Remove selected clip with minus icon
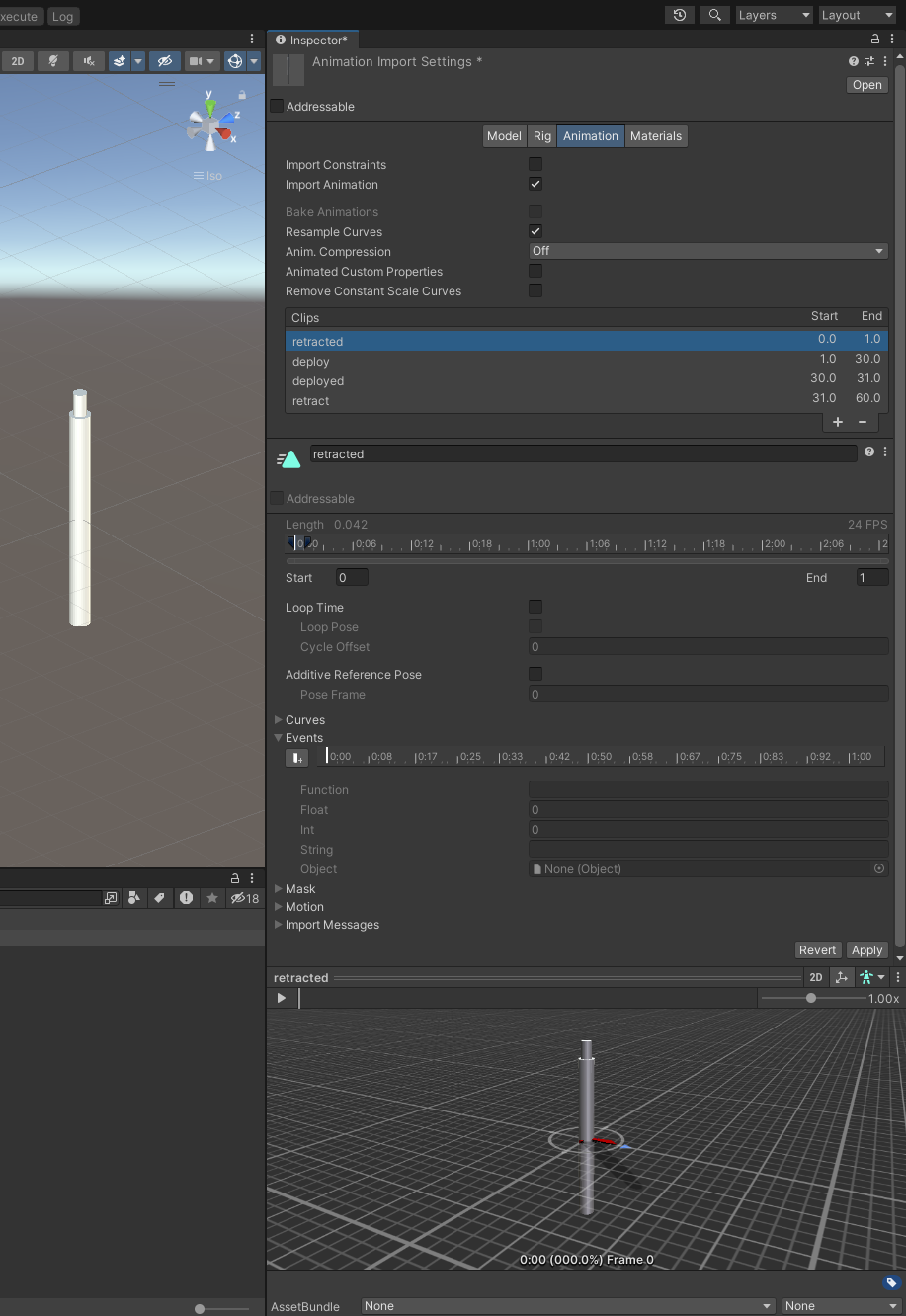This screenshot has width=906, height=1316. point(863,422)
